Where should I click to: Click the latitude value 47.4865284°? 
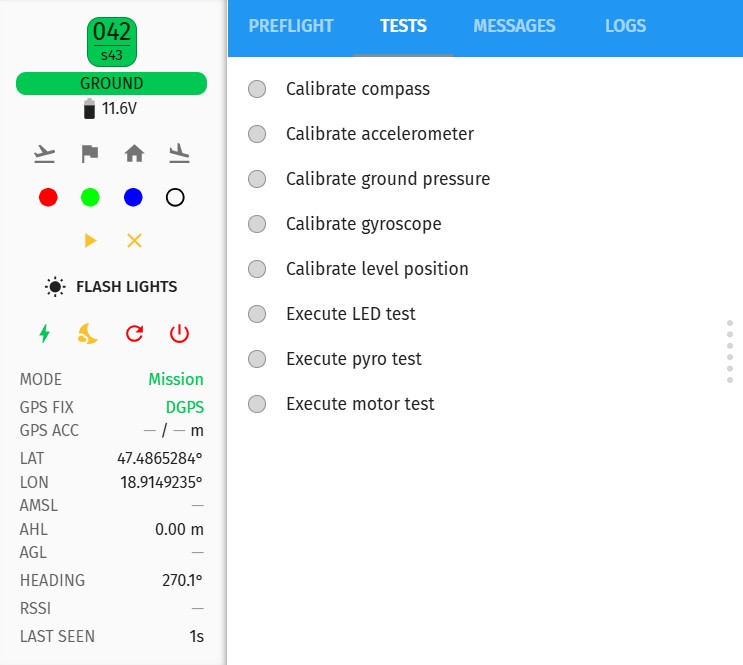(160, 458)
